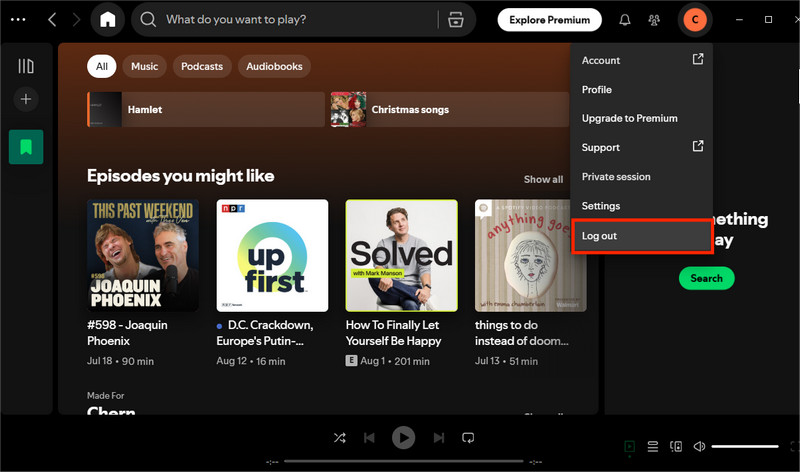Select the All filter chip
This screenshot has width=800, height=472.
pos(102,66)
